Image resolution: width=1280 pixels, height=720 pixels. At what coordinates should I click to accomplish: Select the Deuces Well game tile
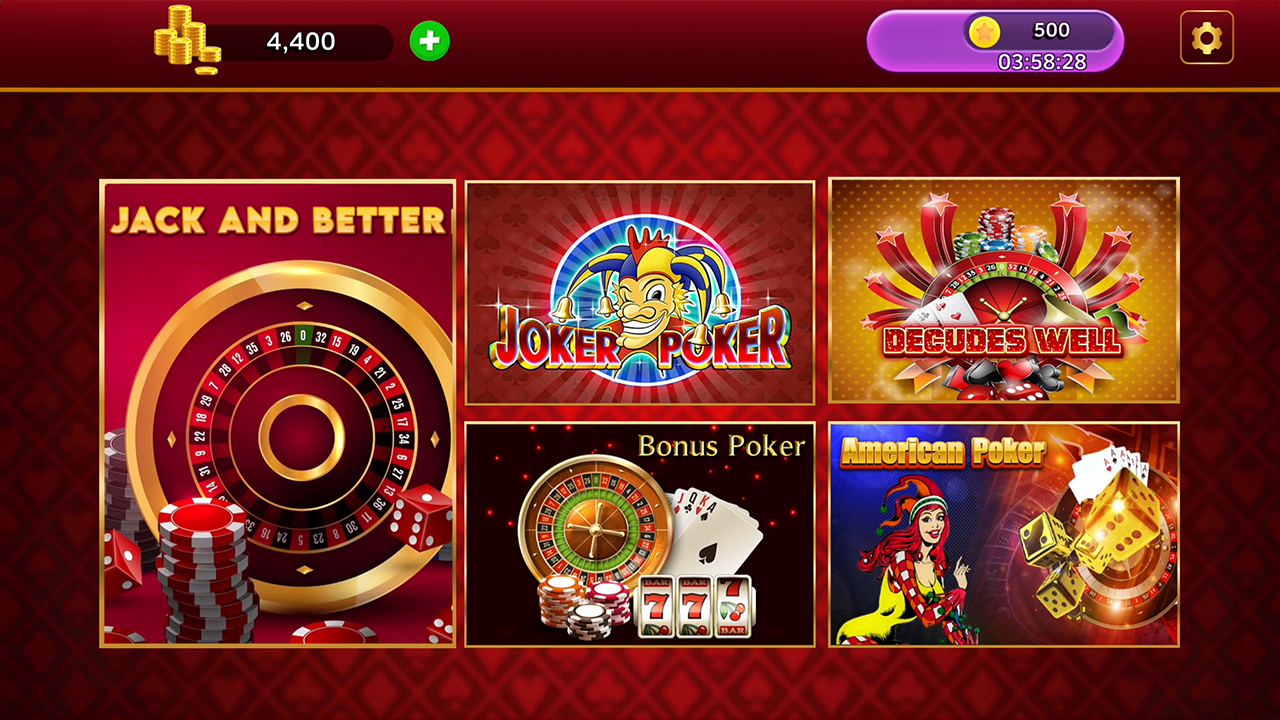click(x=1004, y=290)
